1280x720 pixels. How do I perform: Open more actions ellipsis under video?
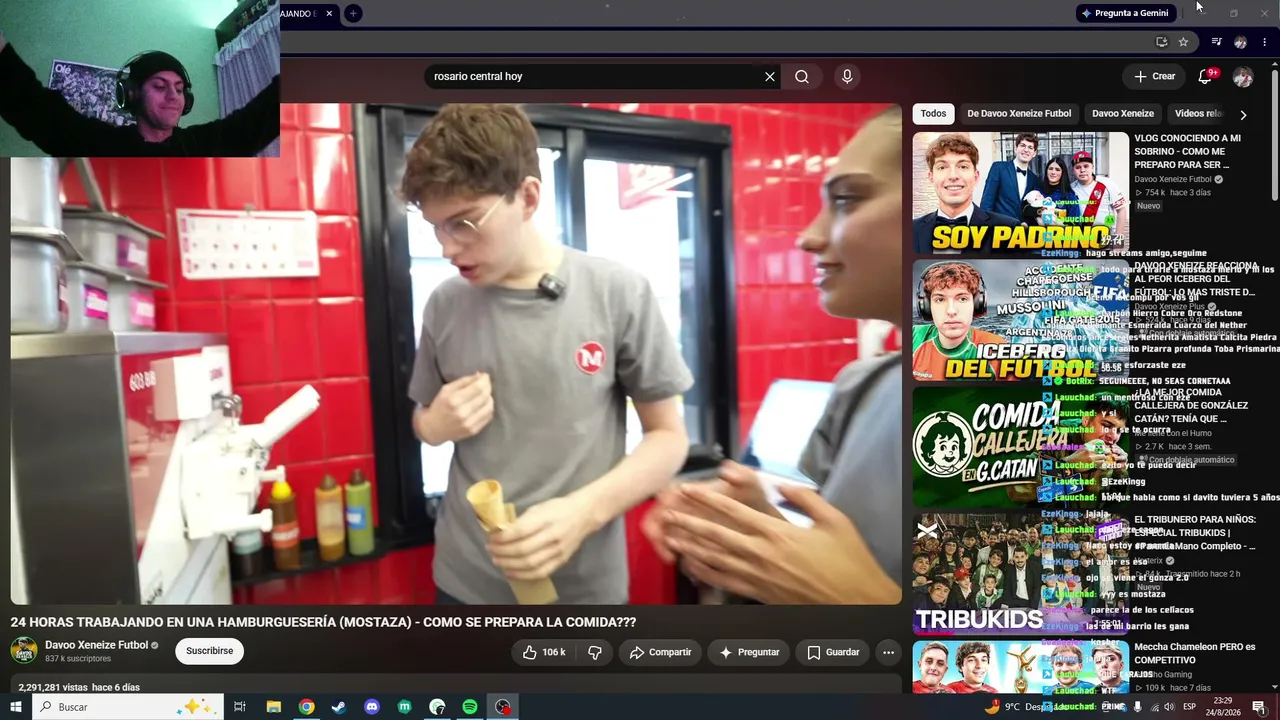tap(888, 652)
